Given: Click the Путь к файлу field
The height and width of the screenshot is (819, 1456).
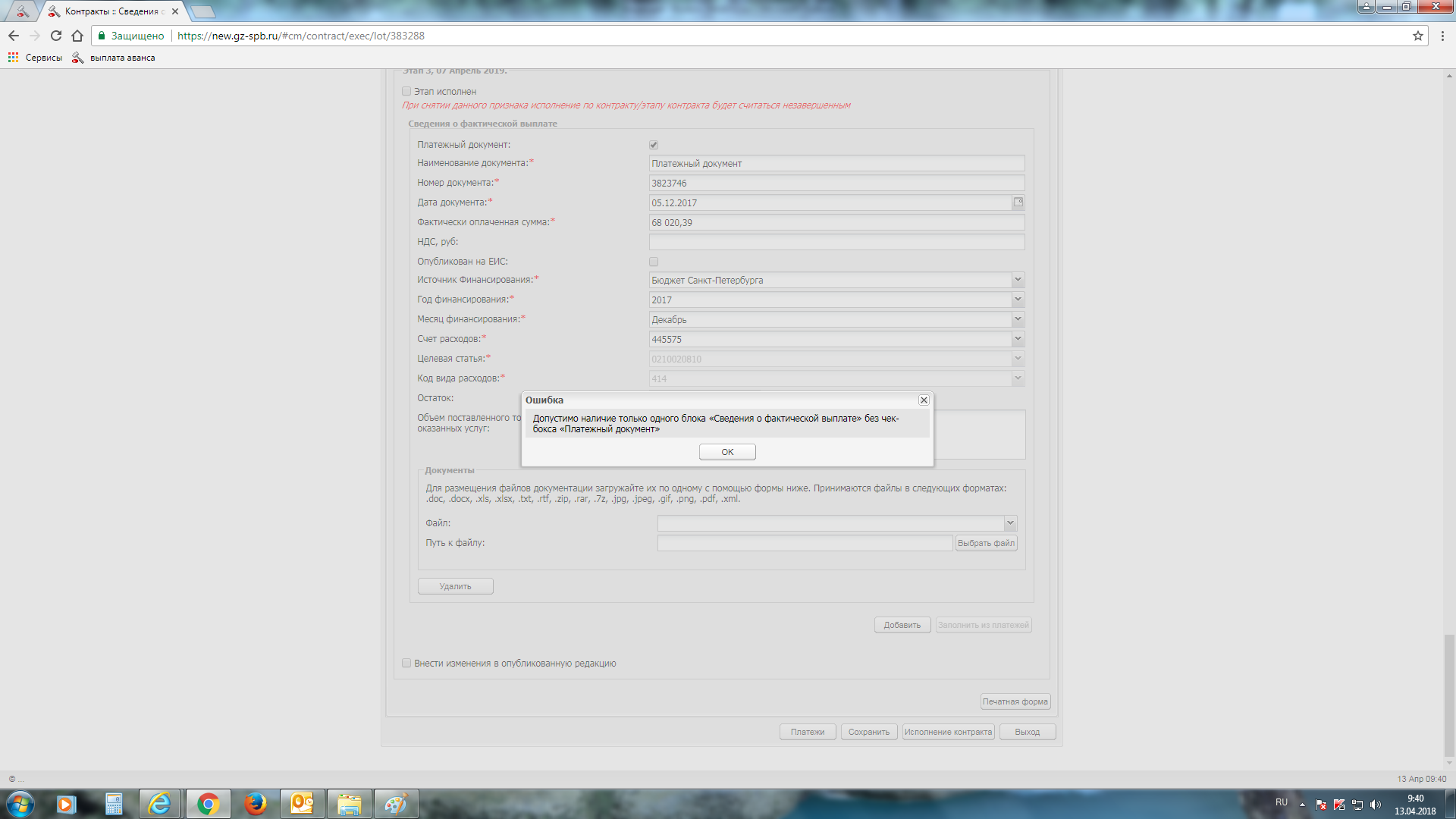Looking at the screenshot, I should [805, 543].
